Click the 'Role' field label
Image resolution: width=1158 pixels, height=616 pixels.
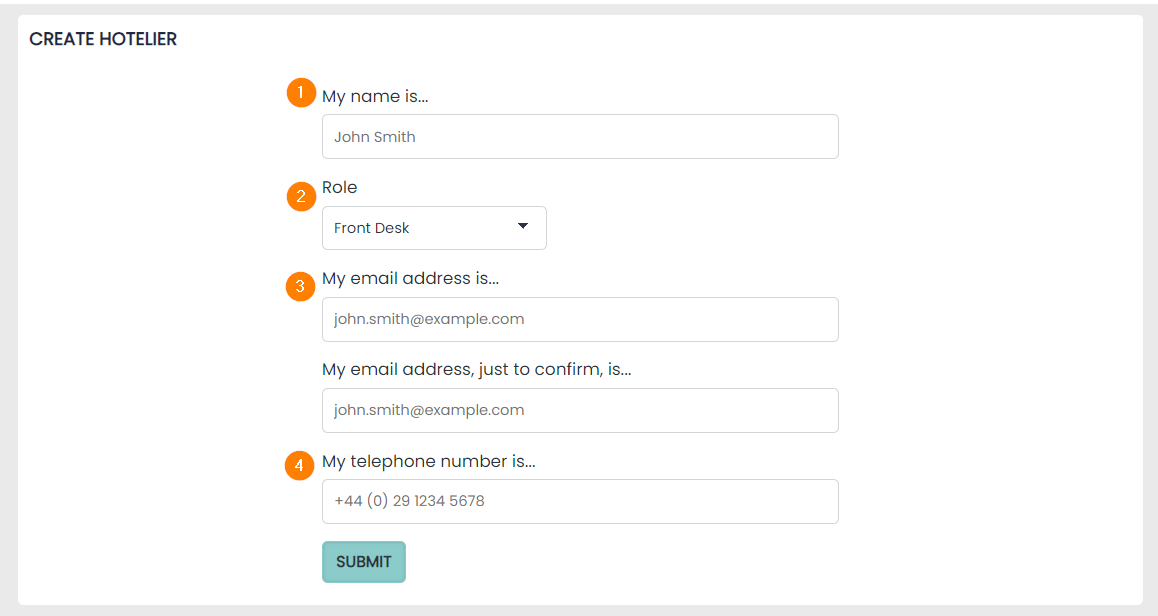tap(339, 188)
